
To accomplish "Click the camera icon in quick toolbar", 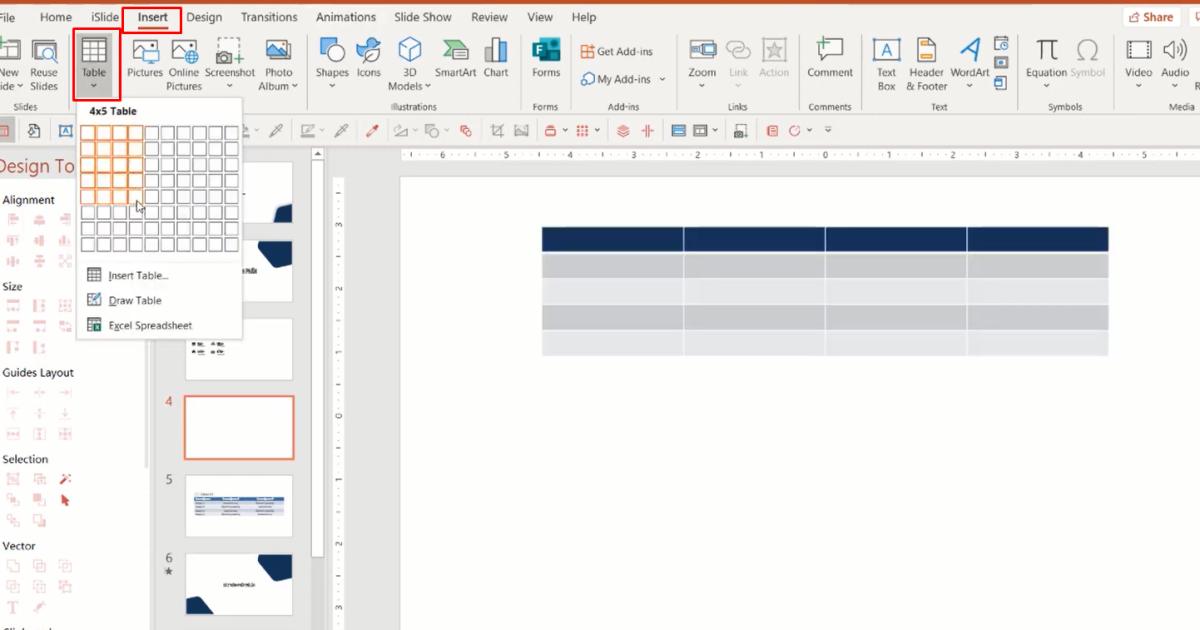I will (x=740, y=130).
